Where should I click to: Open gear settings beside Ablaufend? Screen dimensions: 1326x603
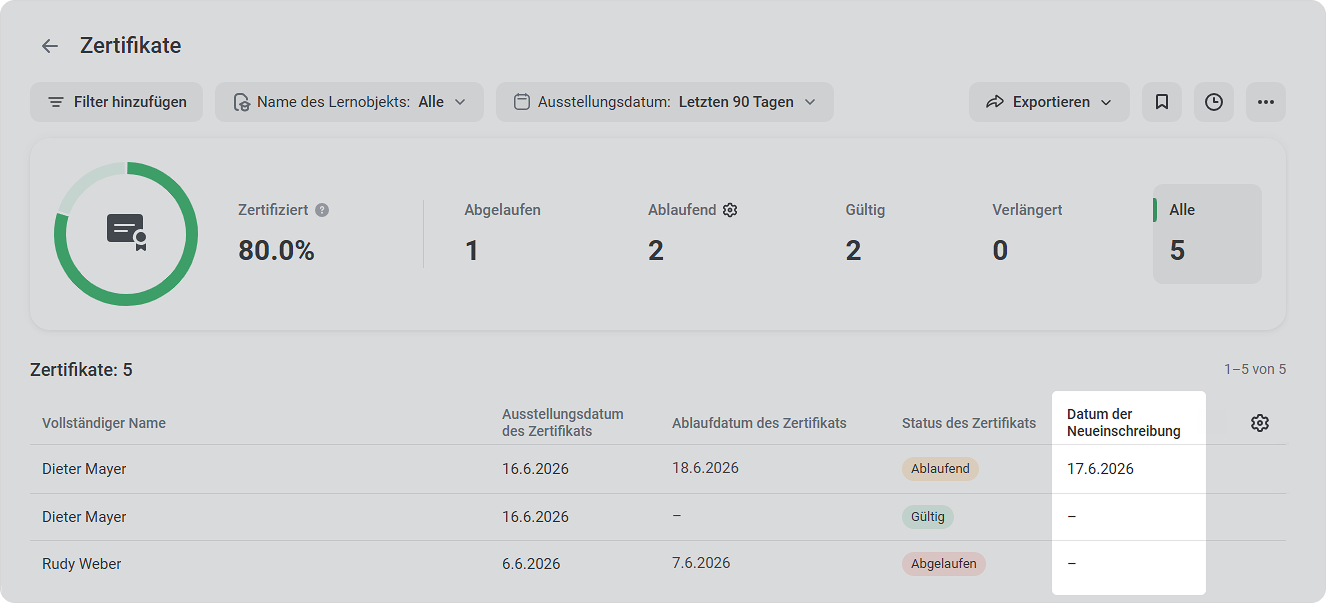click(x=730, y=210)
